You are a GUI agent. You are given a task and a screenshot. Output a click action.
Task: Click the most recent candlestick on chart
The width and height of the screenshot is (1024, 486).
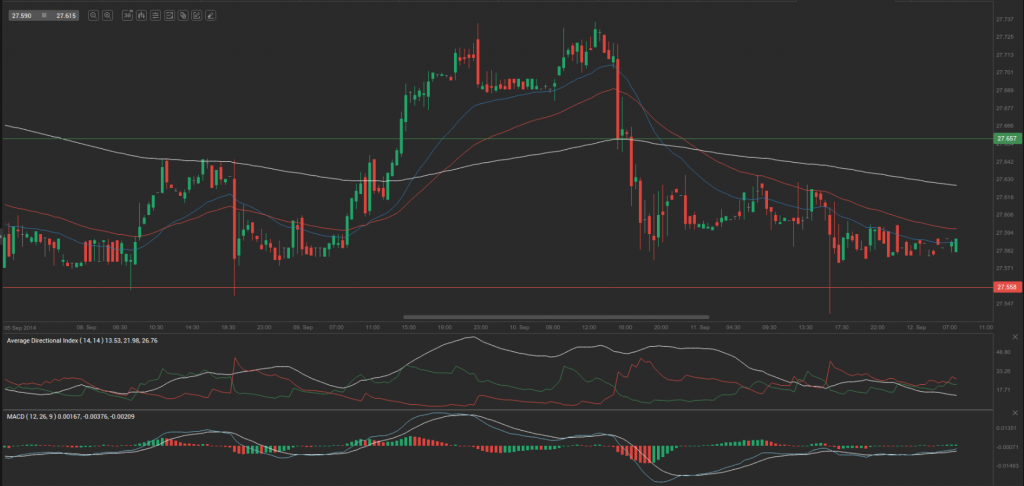tap(956, 244)
